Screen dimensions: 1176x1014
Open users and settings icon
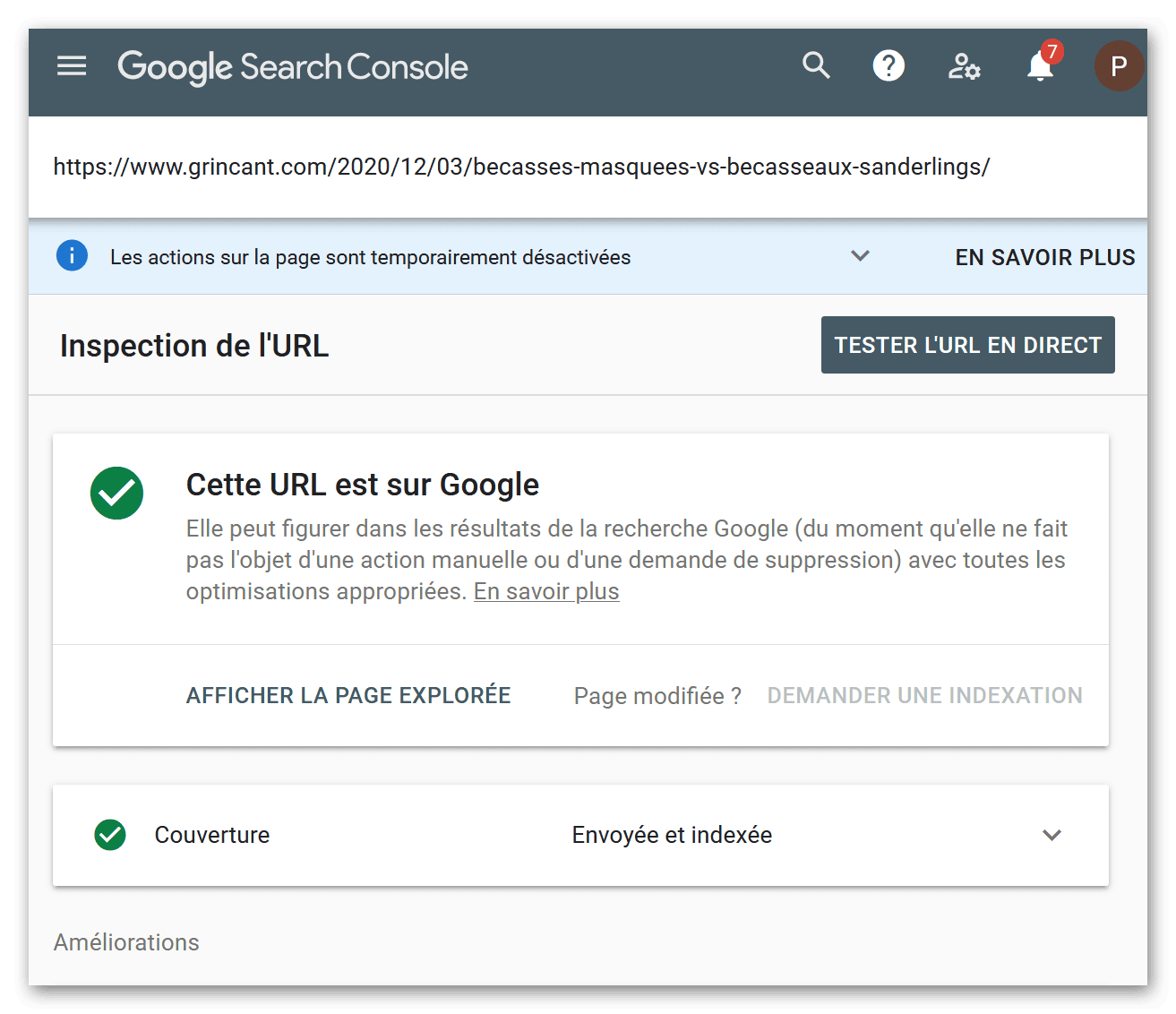[965, 66]
